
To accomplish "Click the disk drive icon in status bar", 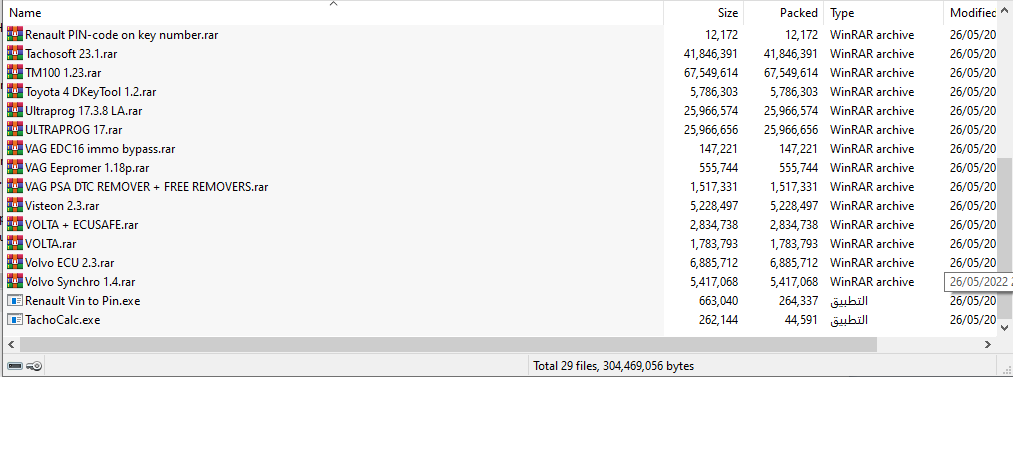I will (x=15, y=366).
